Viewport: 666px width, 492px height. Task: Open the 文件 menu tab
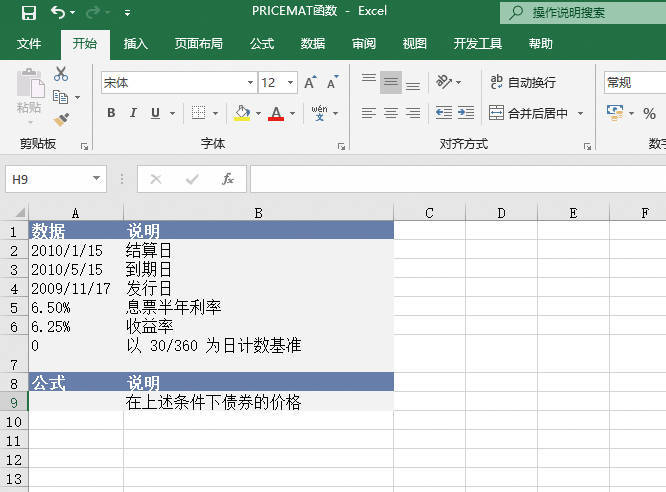point(29,44)
